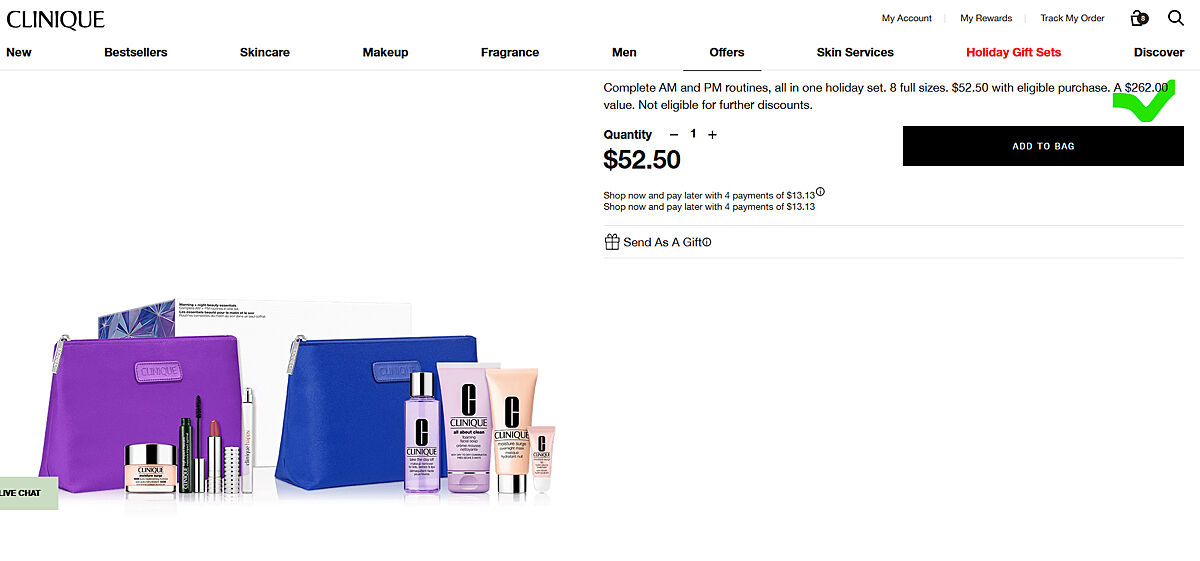Open My Rewards link
1200x561 pixels.
pos(986,18)
